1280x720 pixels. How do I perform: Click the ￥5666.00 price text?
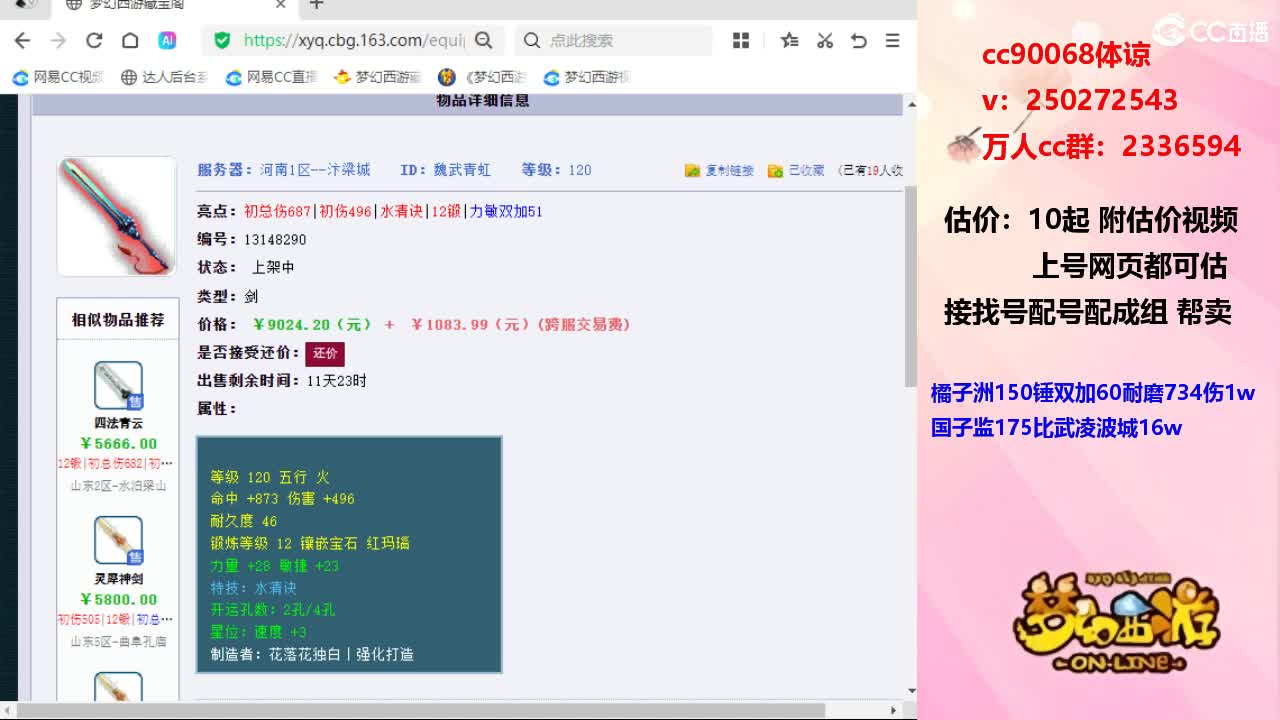click(119, 444)
